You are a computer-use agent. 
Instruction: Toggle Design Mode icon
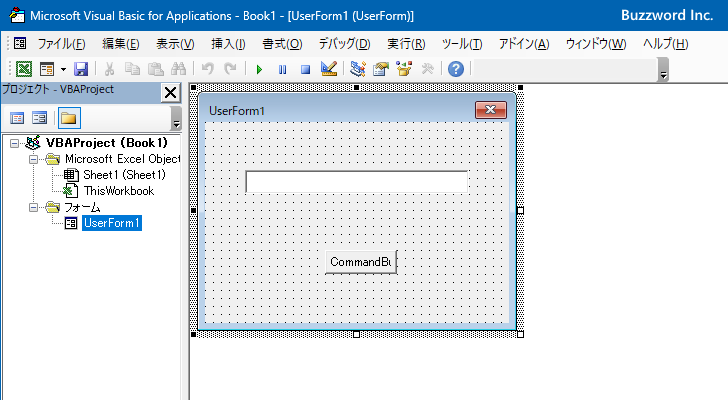pos(329,69)
